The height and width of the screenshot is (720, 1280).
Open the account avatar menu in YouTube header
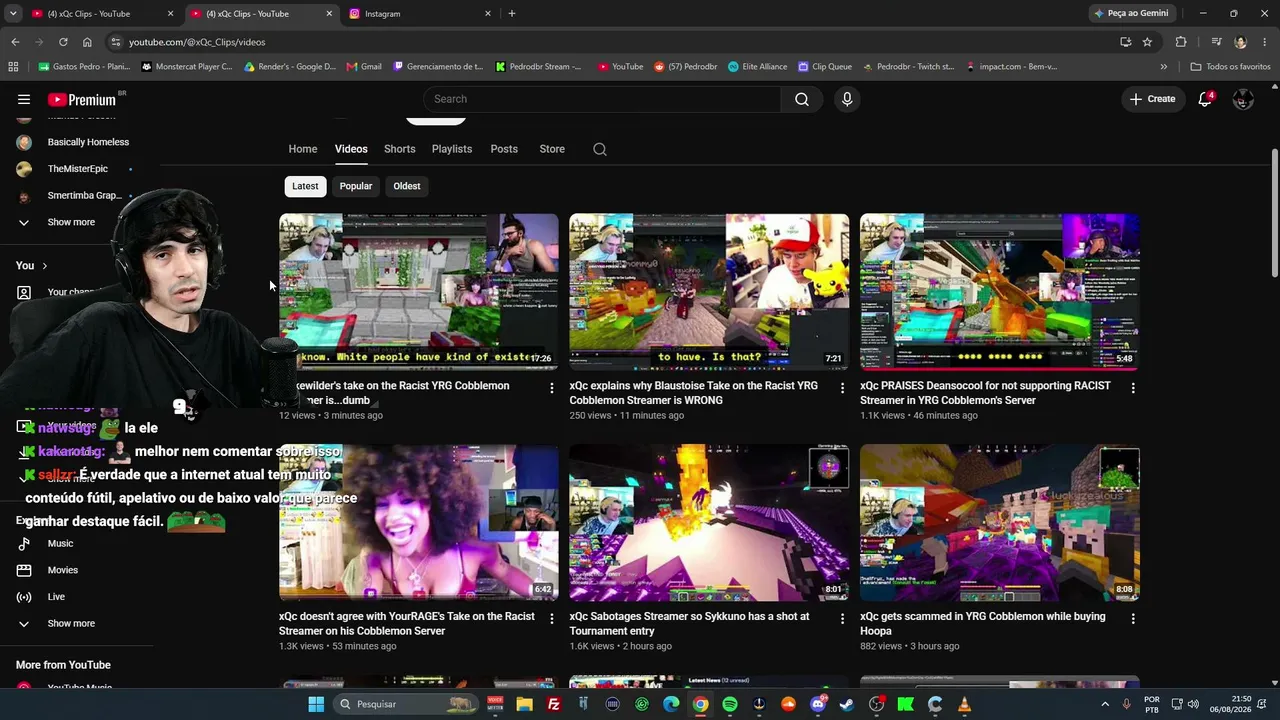1243,99
